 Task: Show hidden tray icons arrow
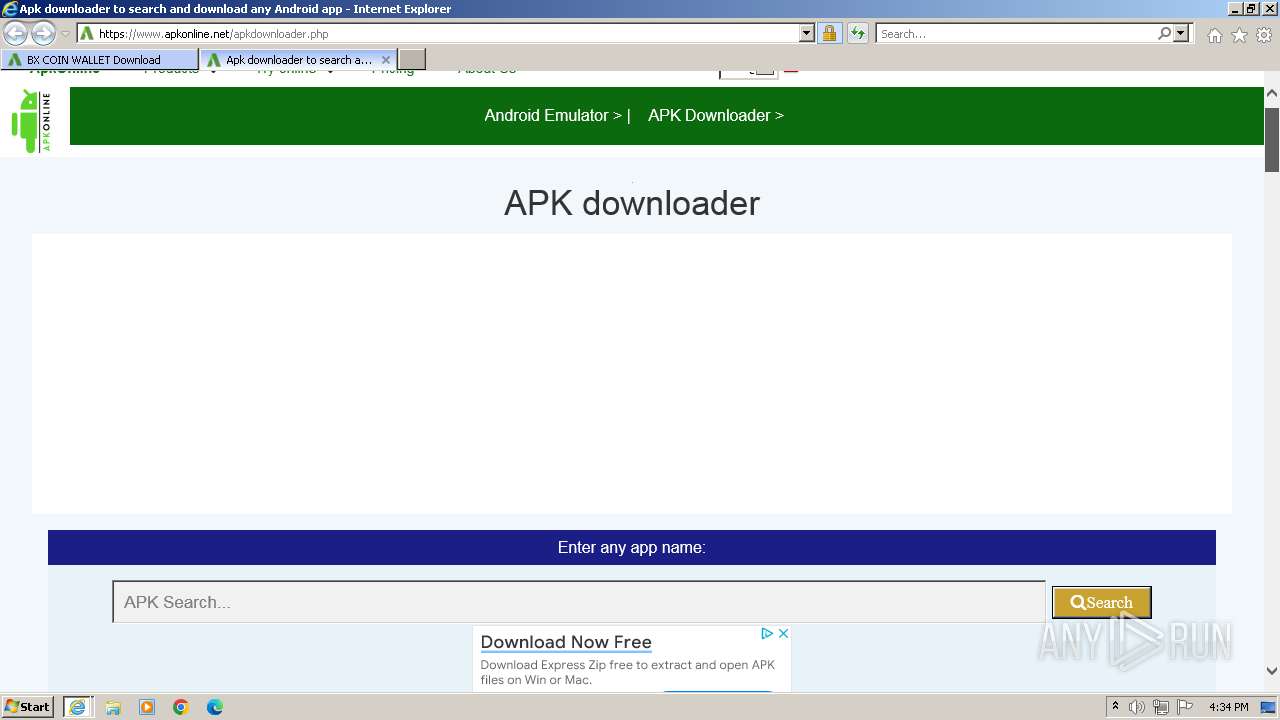pyautogui.click(x=1115, y=707)
